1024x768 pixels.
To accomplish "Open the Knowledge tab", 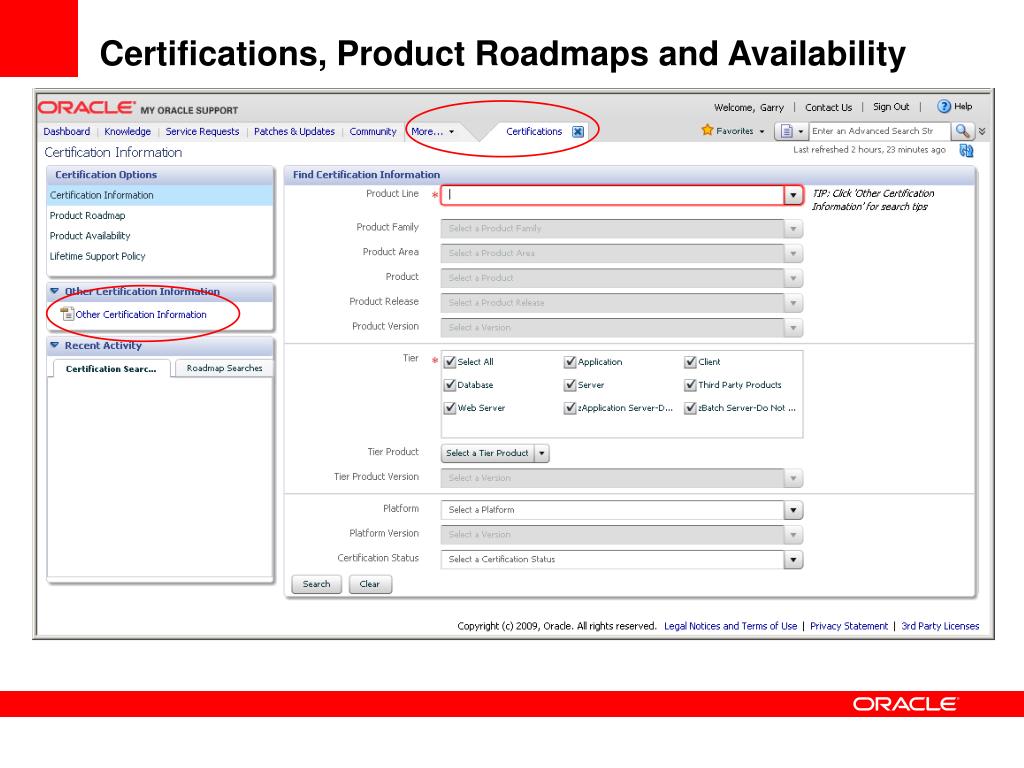I will [x=127, y=131].
